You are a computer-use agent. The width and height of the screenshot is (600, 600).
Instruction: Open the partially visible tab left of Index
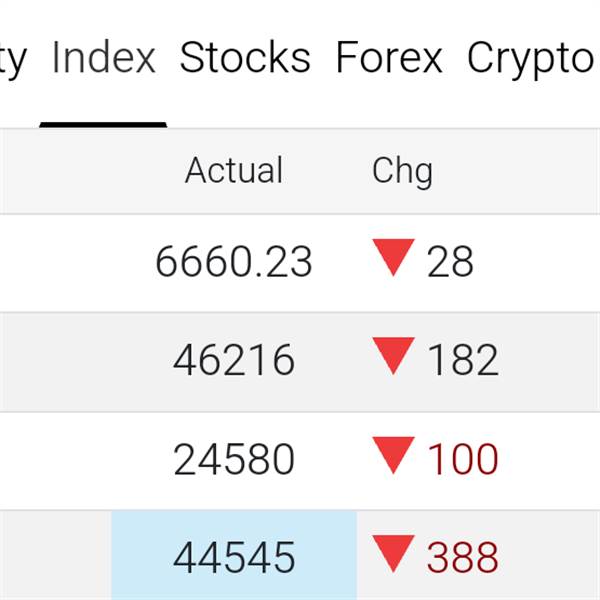click(x=12, y=58)
